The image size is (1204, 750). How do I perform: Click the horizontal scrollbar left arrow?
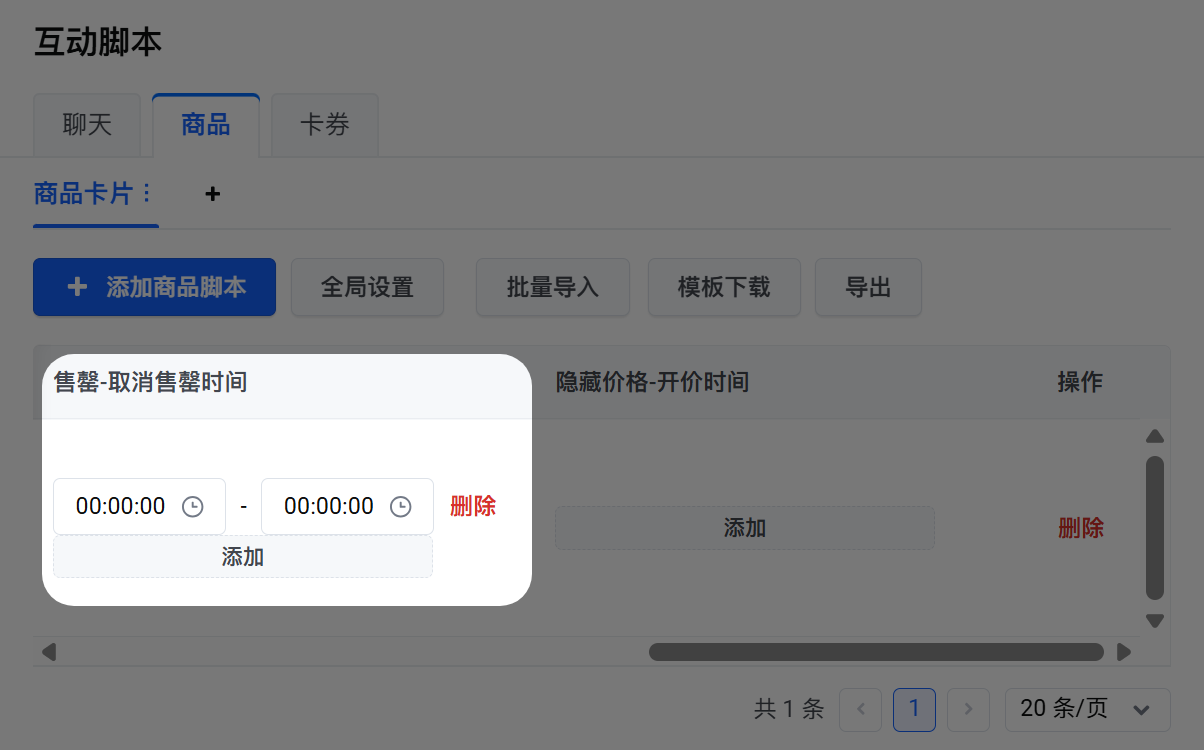click(48, 652)
